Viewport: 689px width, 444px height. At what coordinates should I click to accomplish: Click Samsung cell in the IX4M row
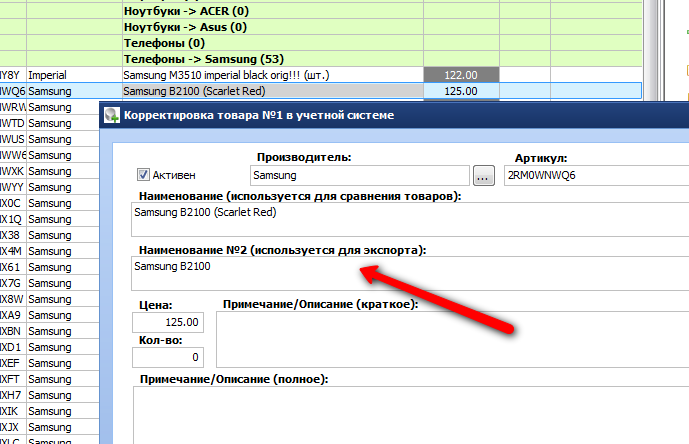click(63, 251)
